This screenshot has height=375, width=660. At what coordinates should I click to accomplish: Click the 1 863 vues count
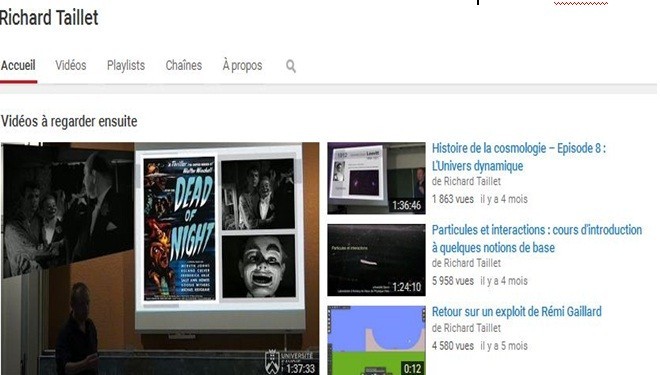[452, 199]
